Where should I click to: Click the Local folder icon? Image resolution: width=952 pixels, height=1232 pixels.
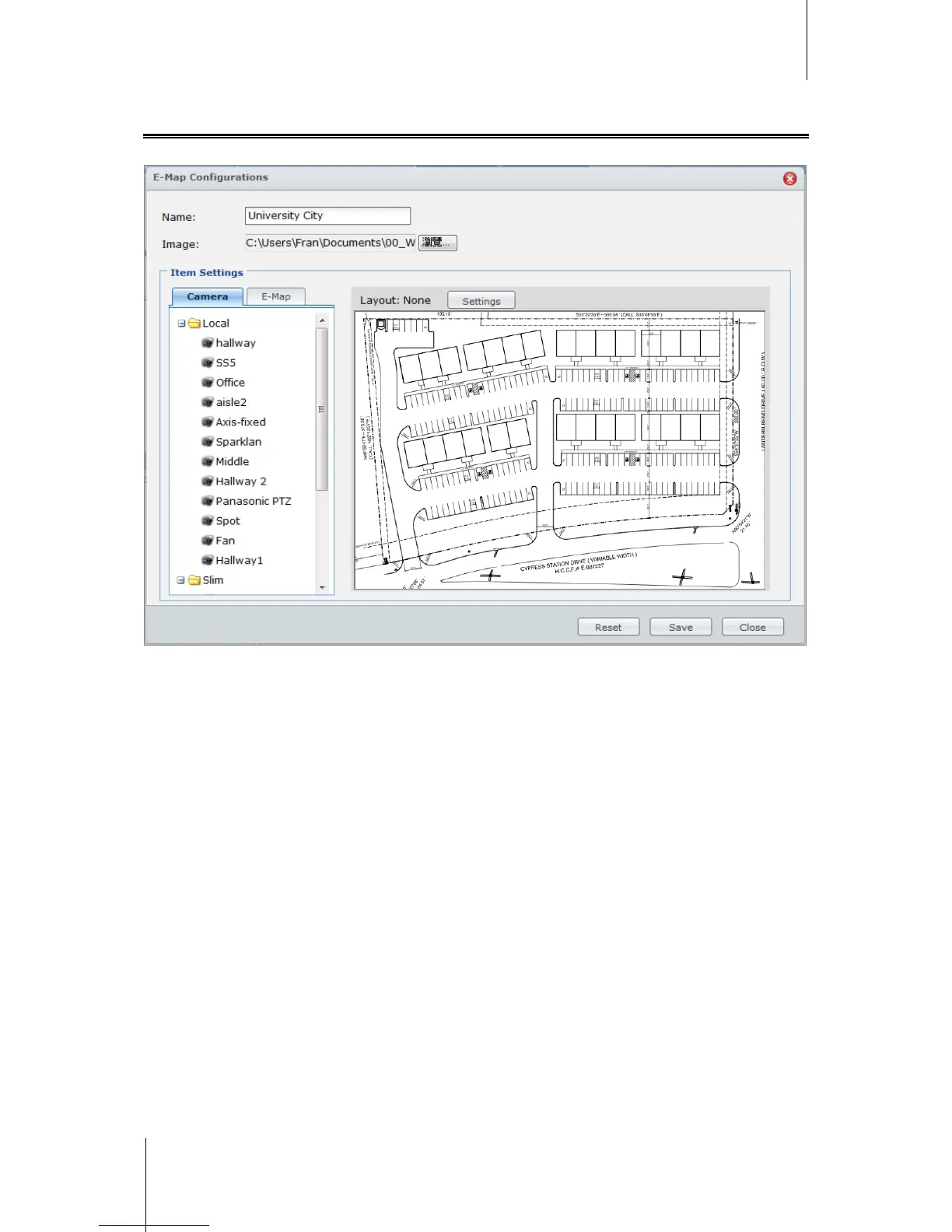tap(194, 323)
